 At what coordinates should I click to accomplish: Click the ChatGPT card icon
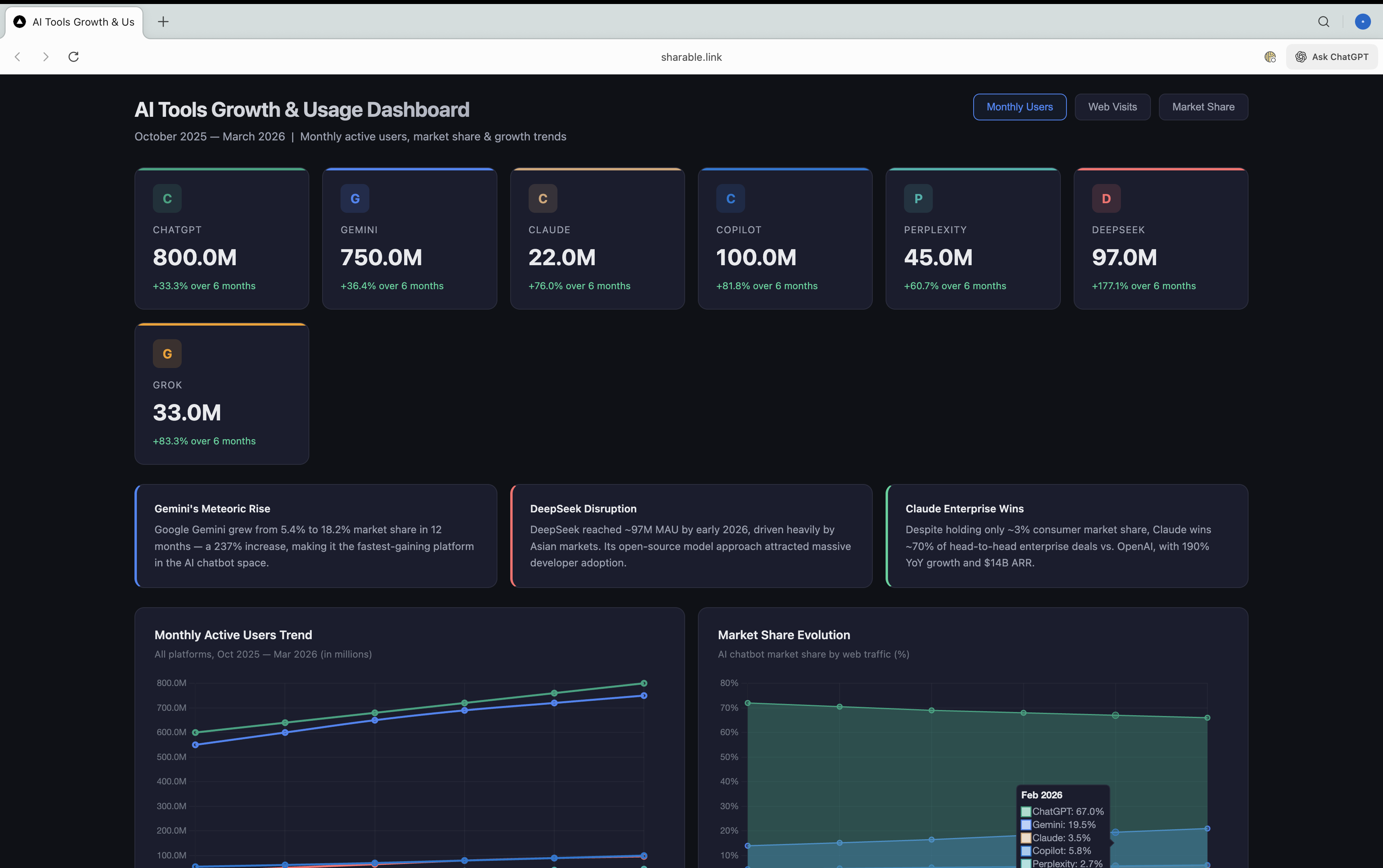click(167, 198)
